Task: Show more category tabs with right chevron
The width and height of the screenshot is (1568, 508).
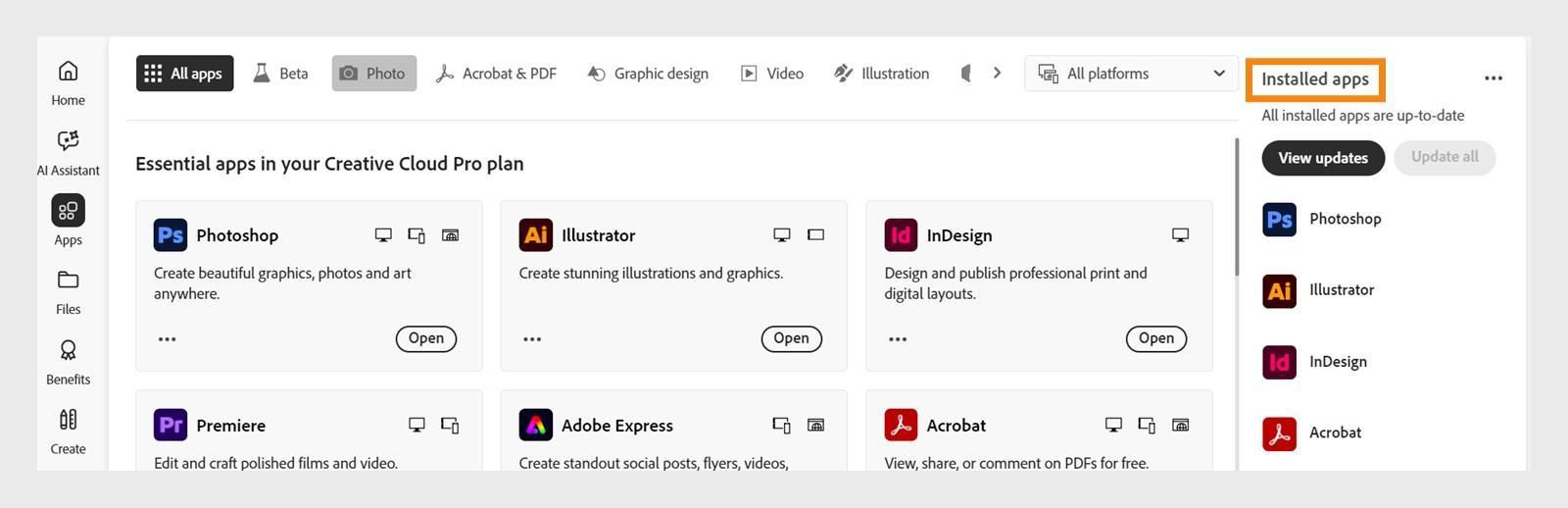Action: click(997, 73)
